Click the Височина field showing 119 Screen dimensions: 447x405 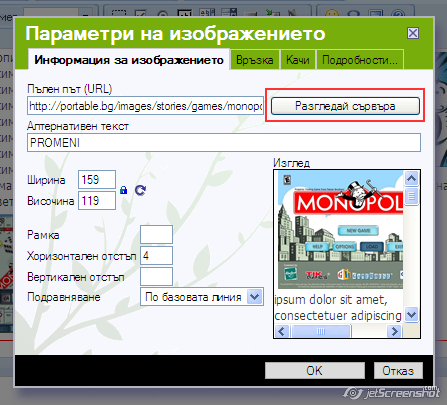click(97, 201)
